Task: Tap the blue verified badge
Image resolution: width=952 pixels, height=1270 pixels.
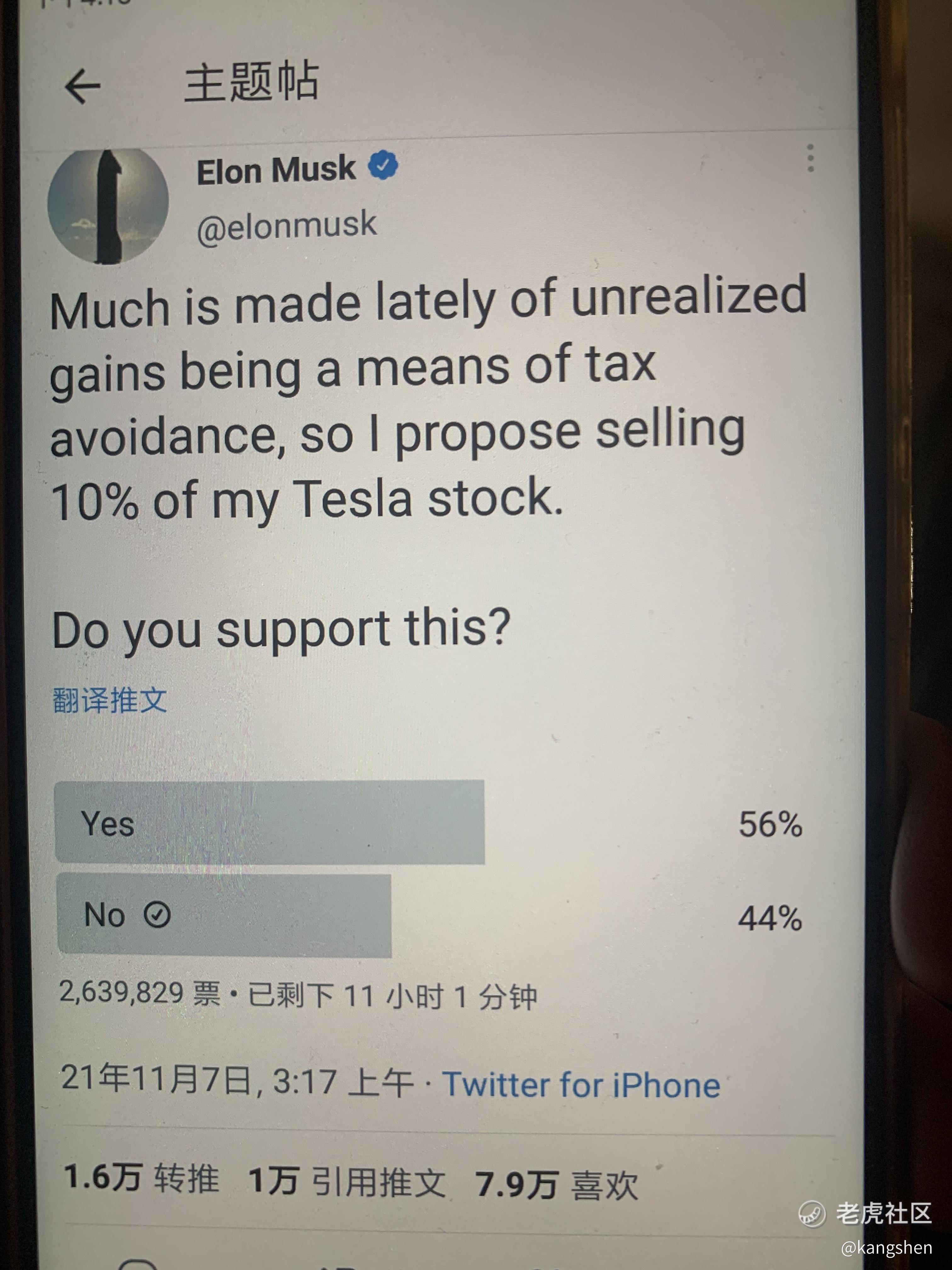Action: pos(383,166)
